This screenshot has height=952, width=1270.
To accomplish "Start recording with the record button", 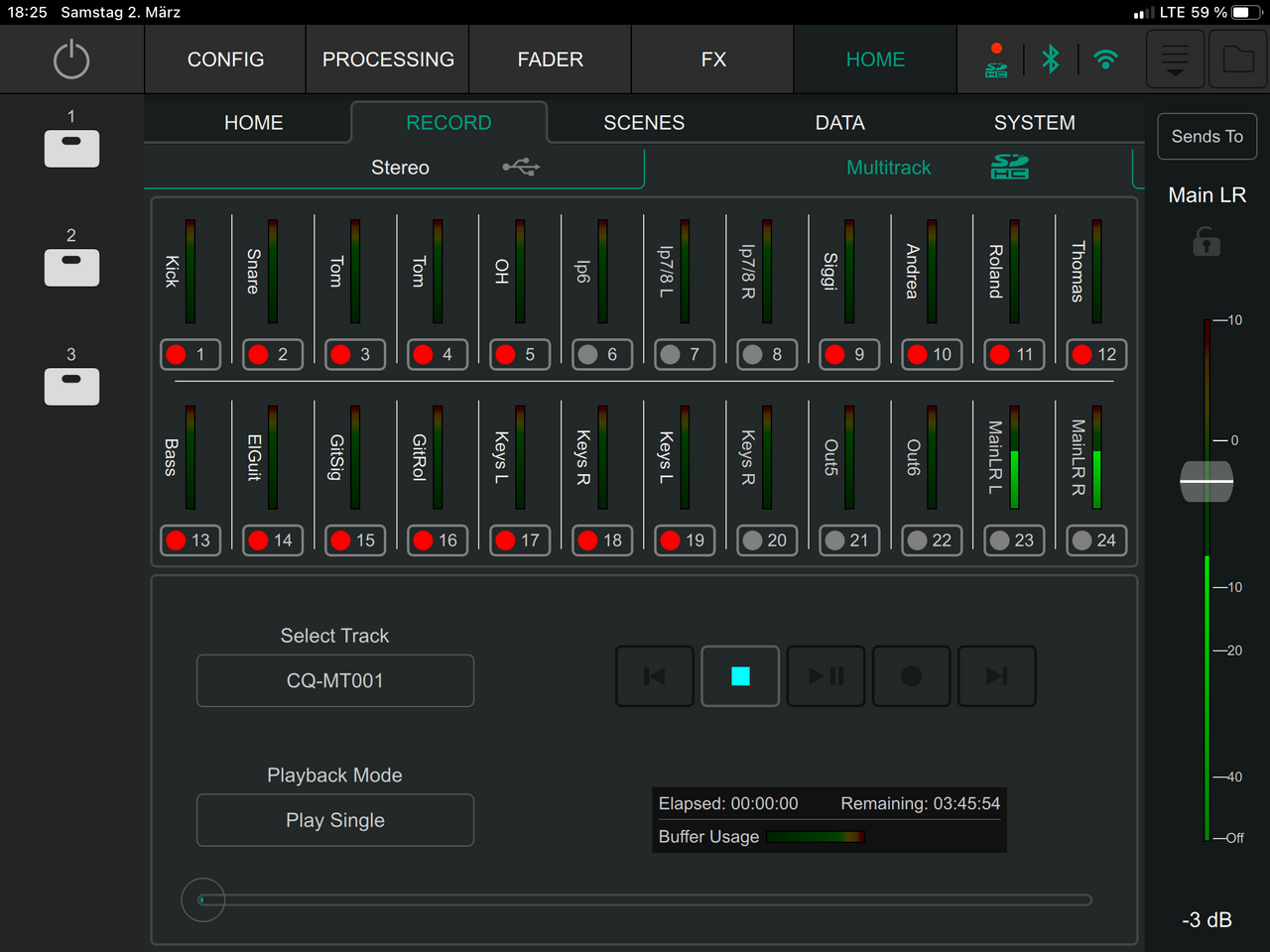I will point(911,676).
